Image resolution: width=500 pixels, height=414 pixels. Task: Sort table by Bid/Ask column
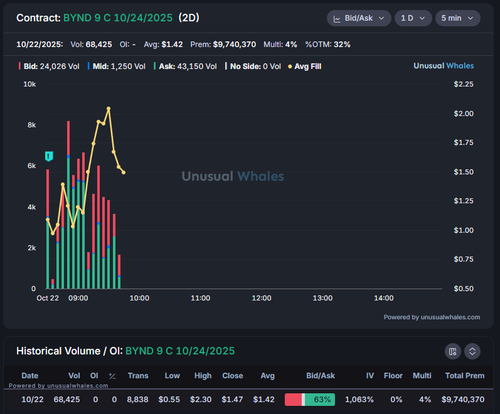coord(320,376)
